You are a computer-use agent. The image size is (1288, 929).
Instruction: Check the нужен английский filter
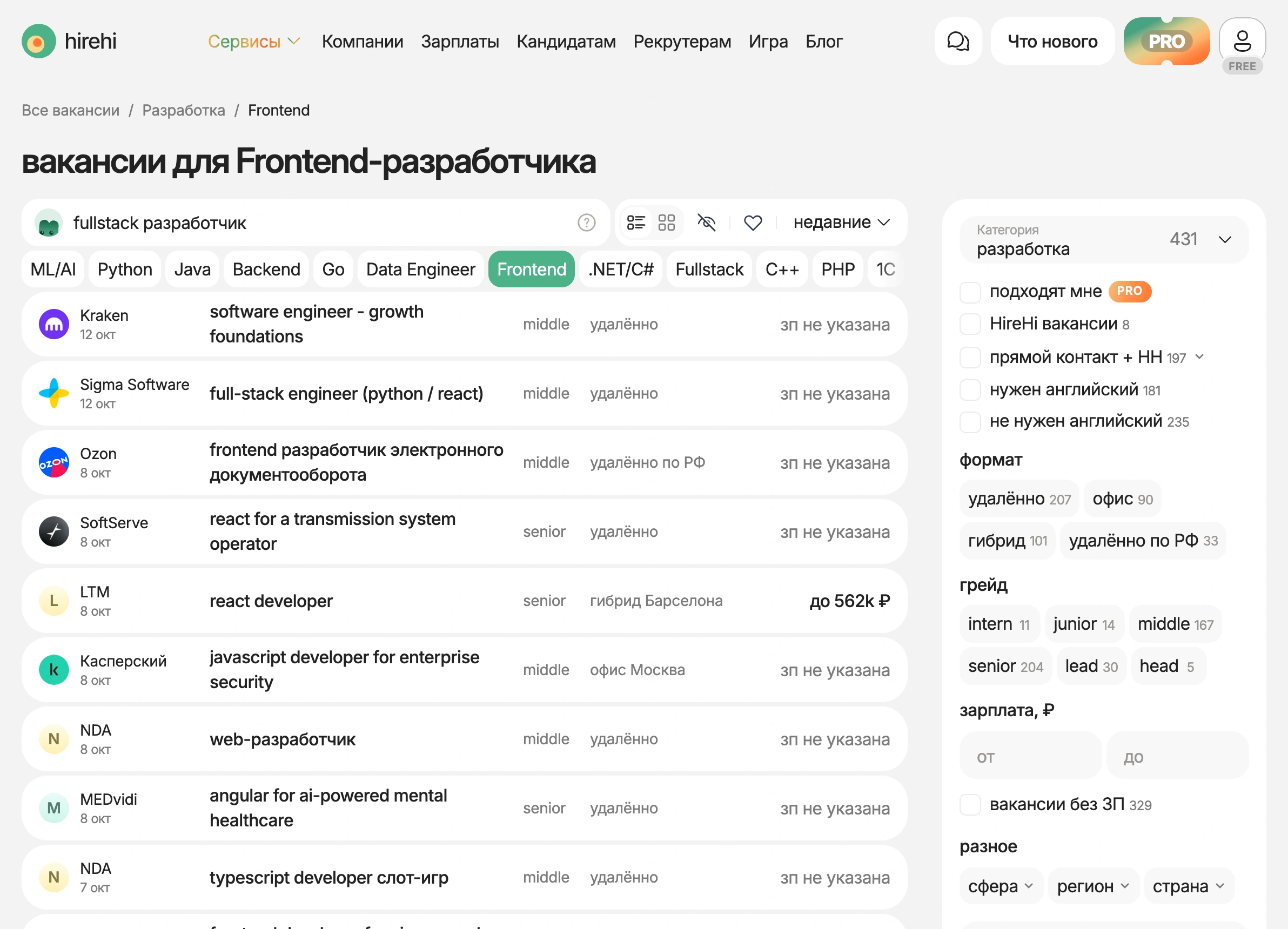pyautogui.click(x=970, y=390)
